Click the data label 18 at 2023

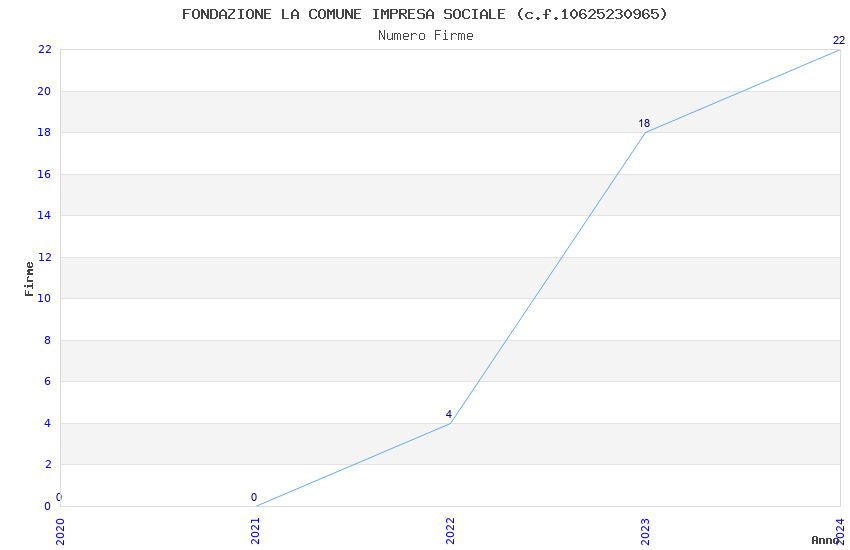coord(644,123)
